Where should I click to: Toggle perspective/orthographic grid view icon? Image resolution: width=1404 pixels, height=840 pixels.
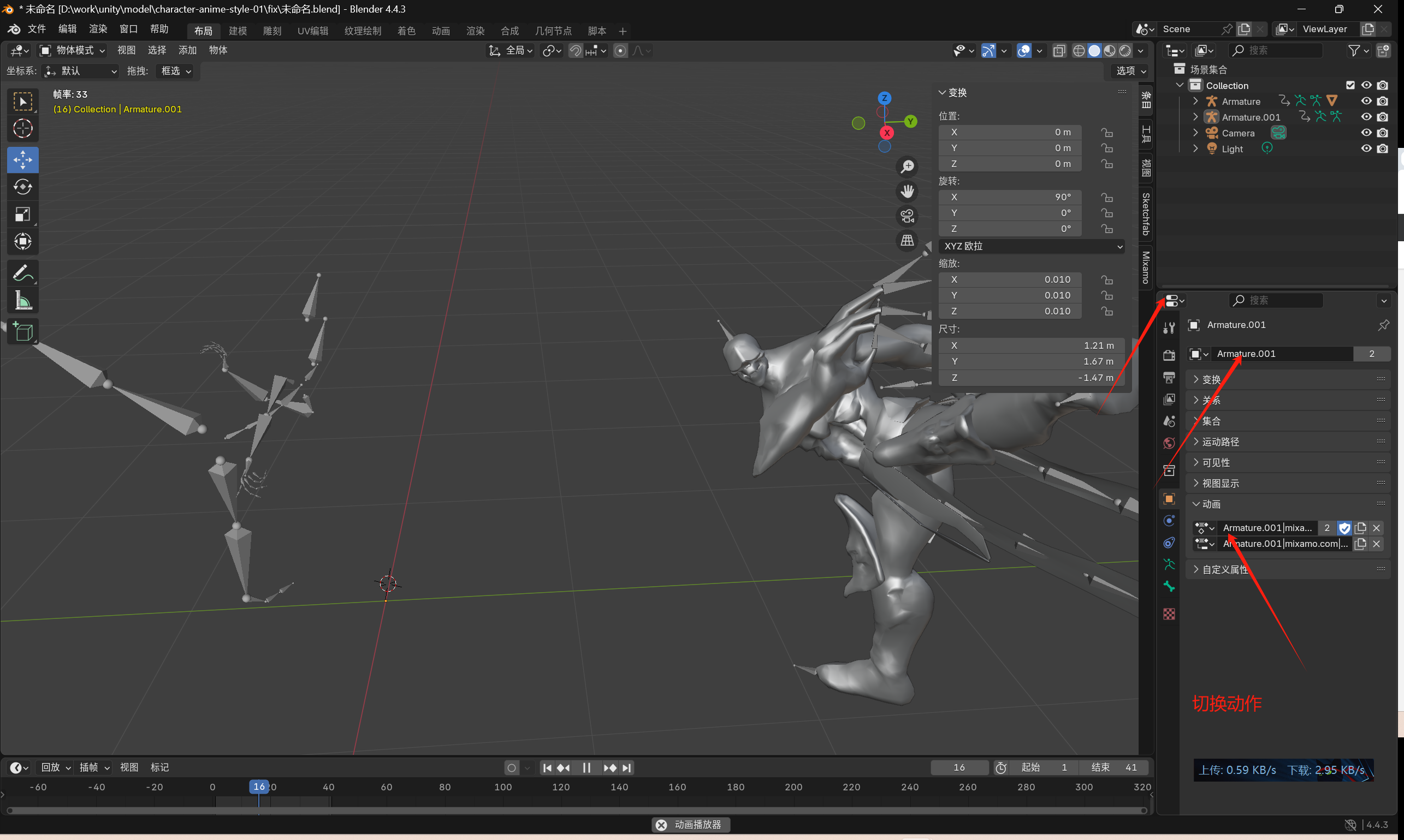point(907,241)
